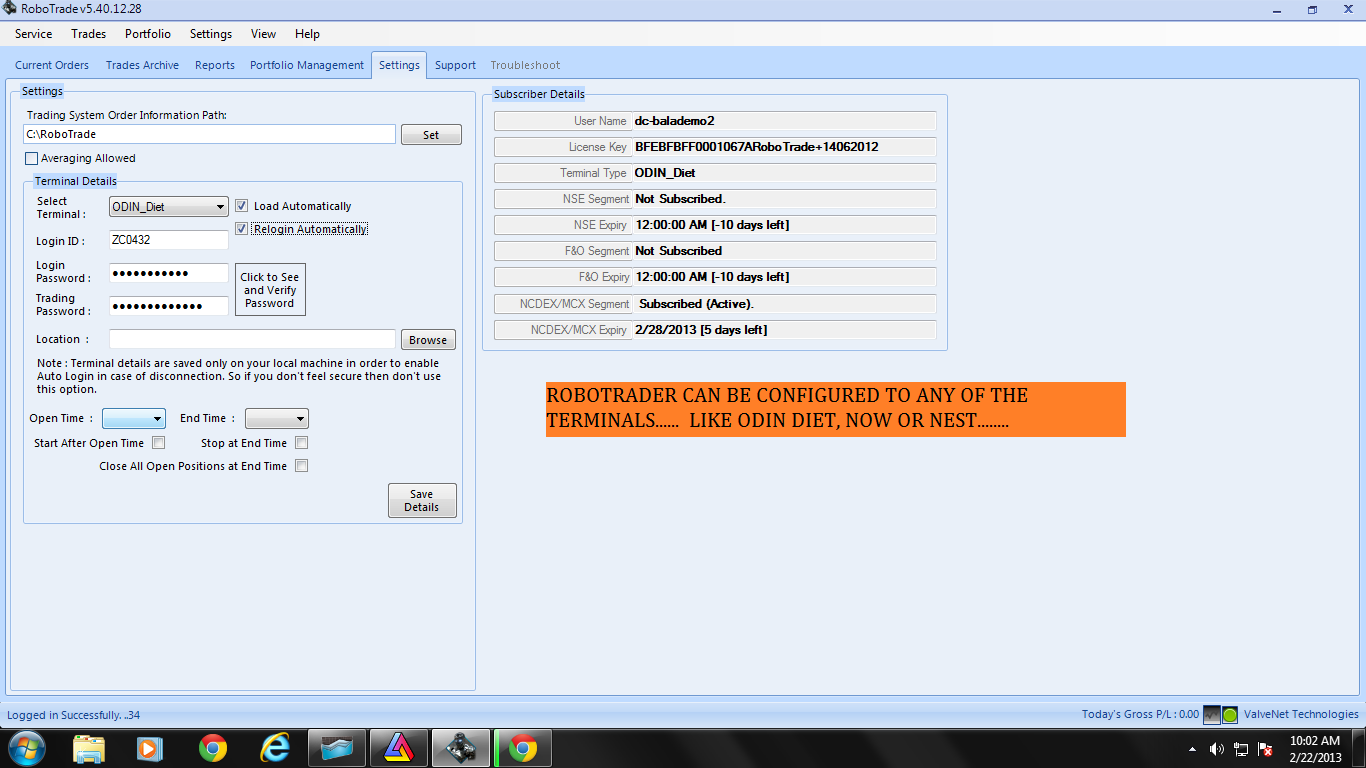Open the Trades menu
Screen dimensions: 1366x768
click(x=88, y=33)
